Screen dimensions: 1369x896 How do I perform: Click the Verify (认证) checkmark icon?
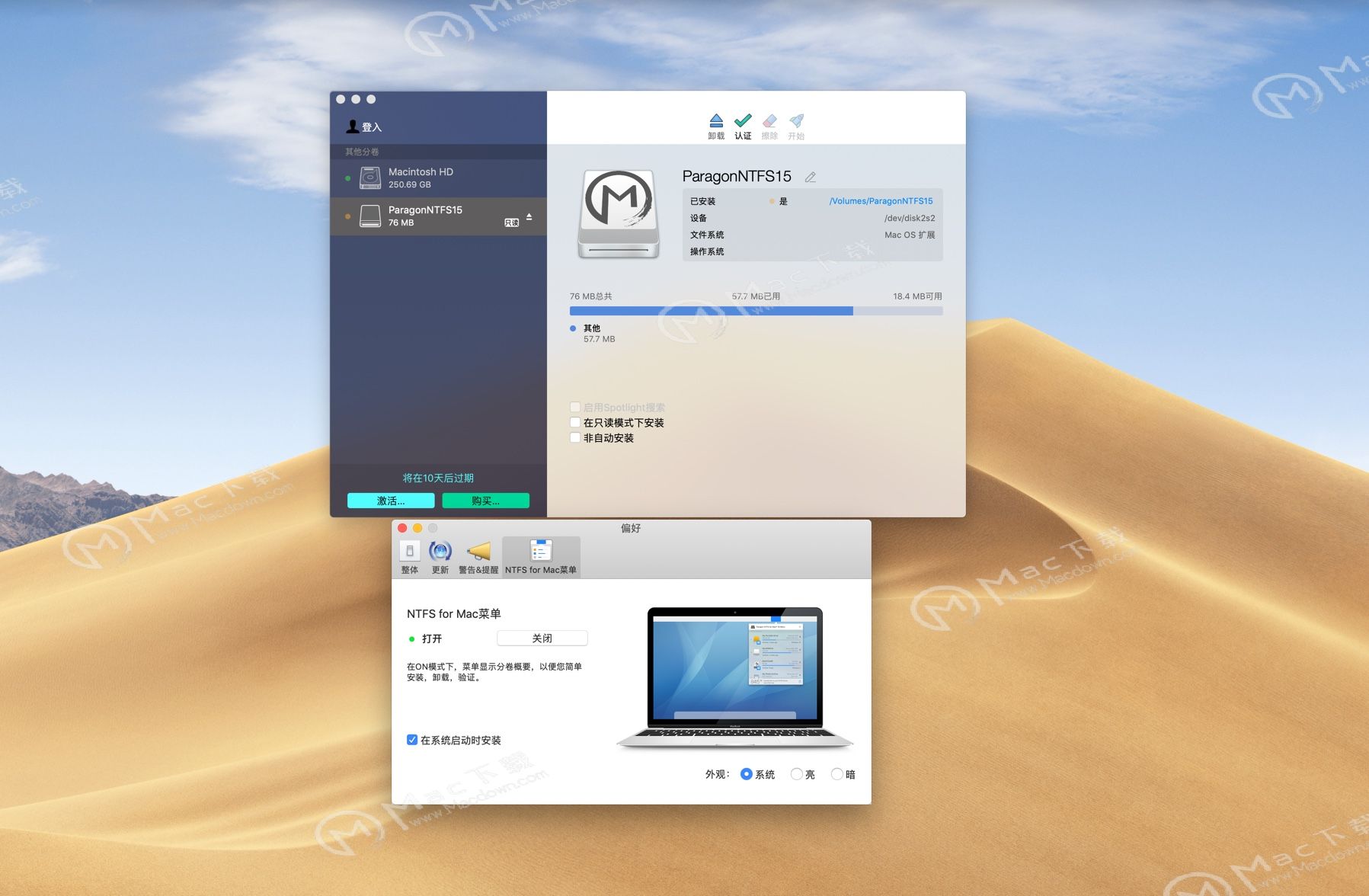(743, 121)
